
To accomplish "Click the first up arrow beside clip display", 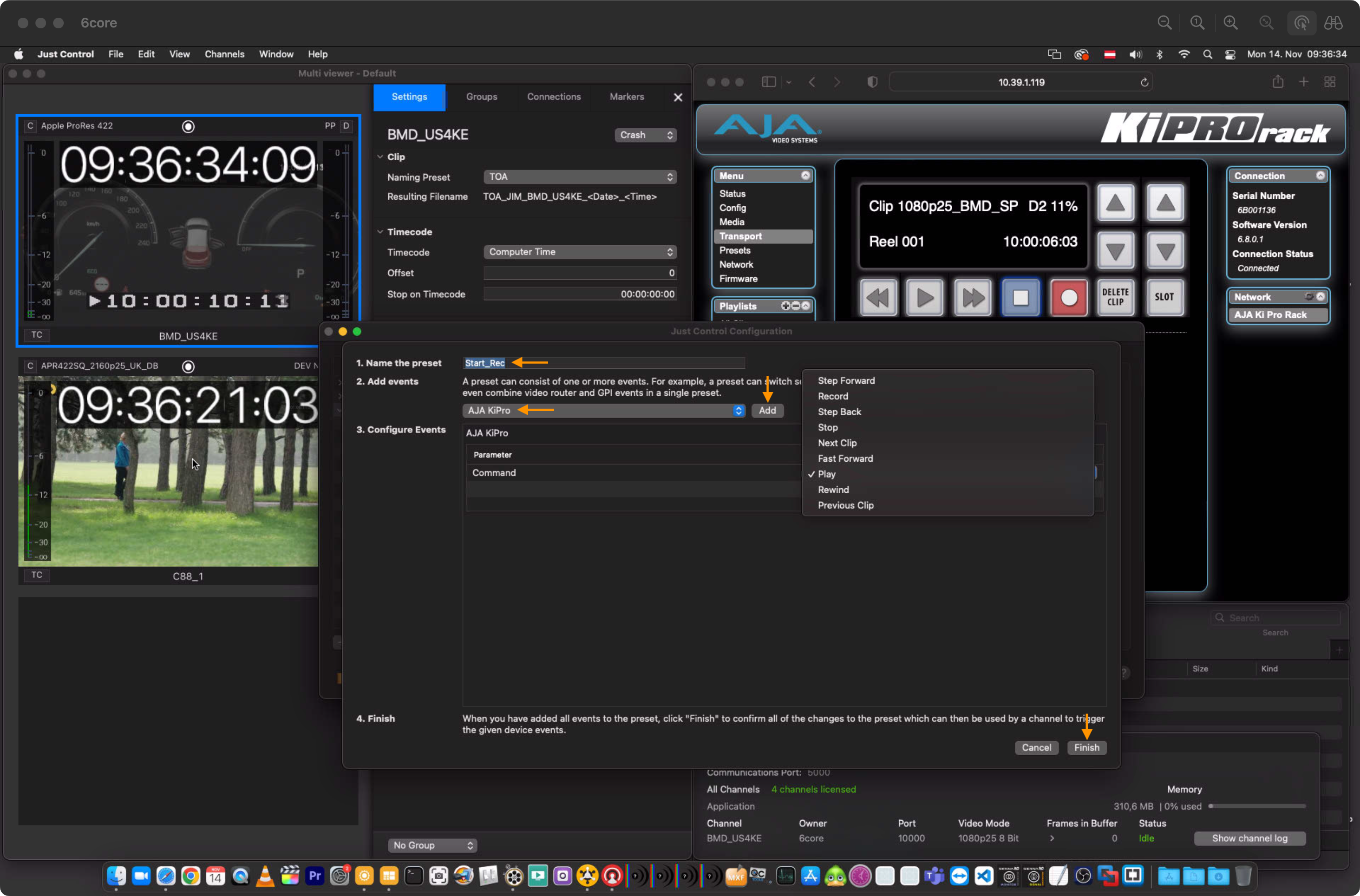I will click(1116, 202).
